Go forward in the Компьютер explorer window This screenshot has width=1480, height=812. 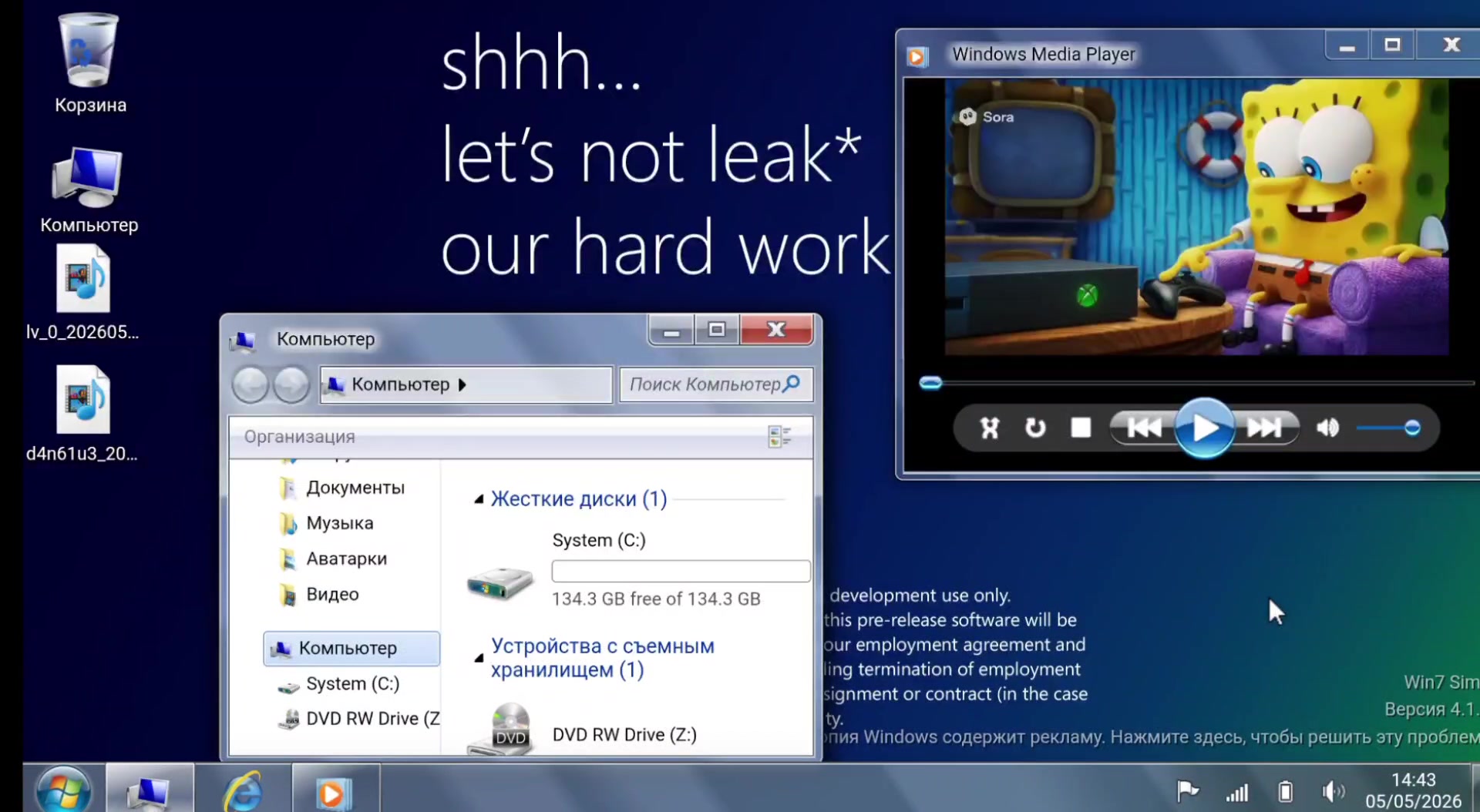tap(291, 384)
